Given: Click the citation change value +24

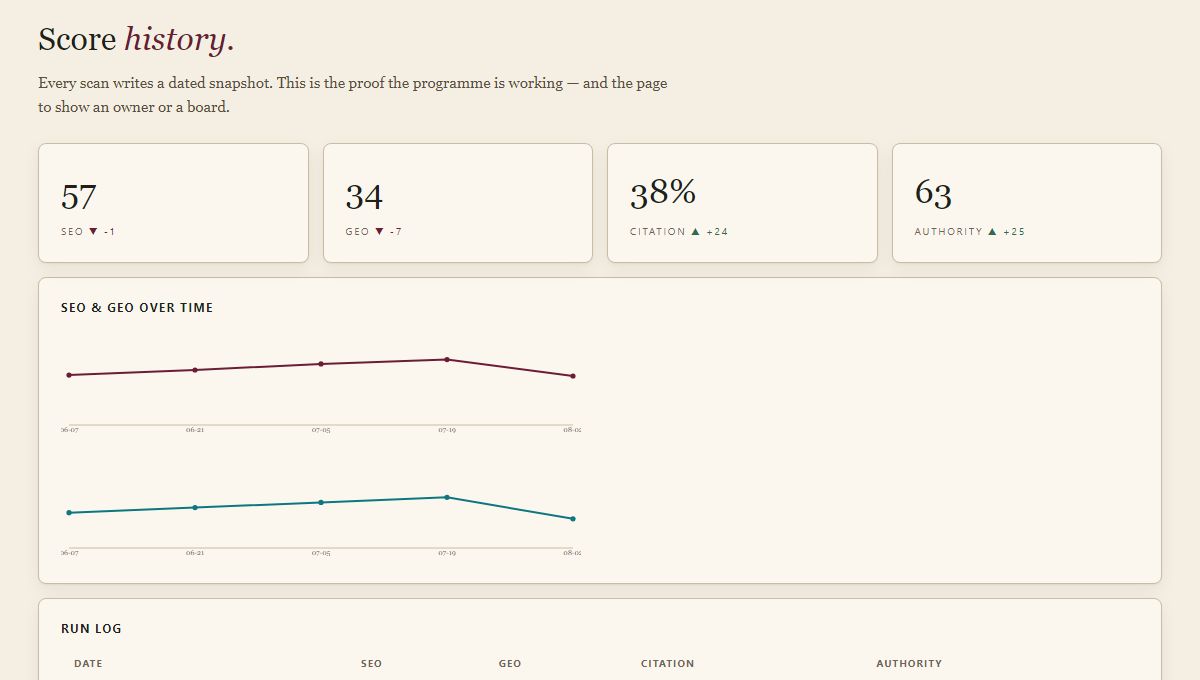Looking at the screenshot, I should pos(717,232).
